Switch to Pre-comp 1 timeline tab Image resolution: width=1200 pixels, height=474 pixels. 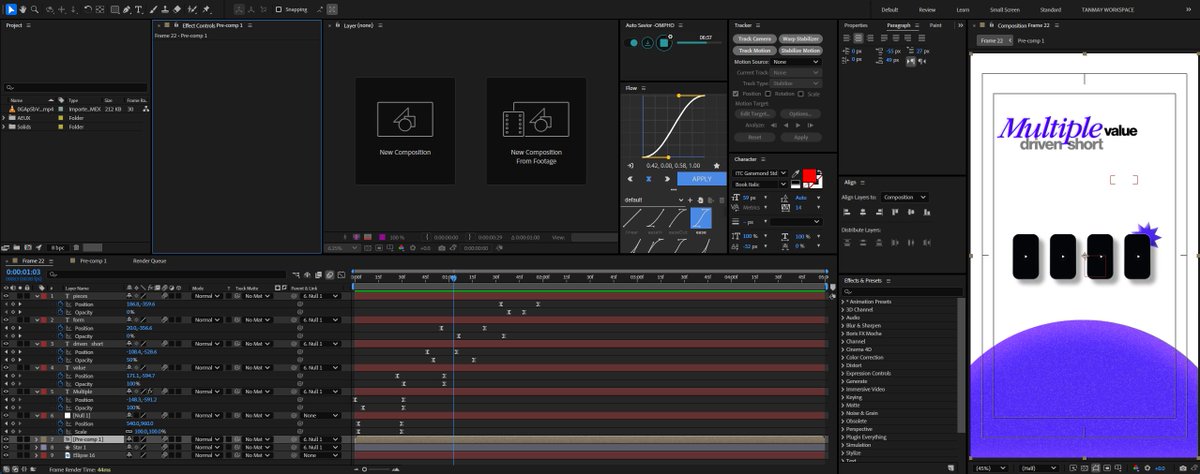pos(93,261)
